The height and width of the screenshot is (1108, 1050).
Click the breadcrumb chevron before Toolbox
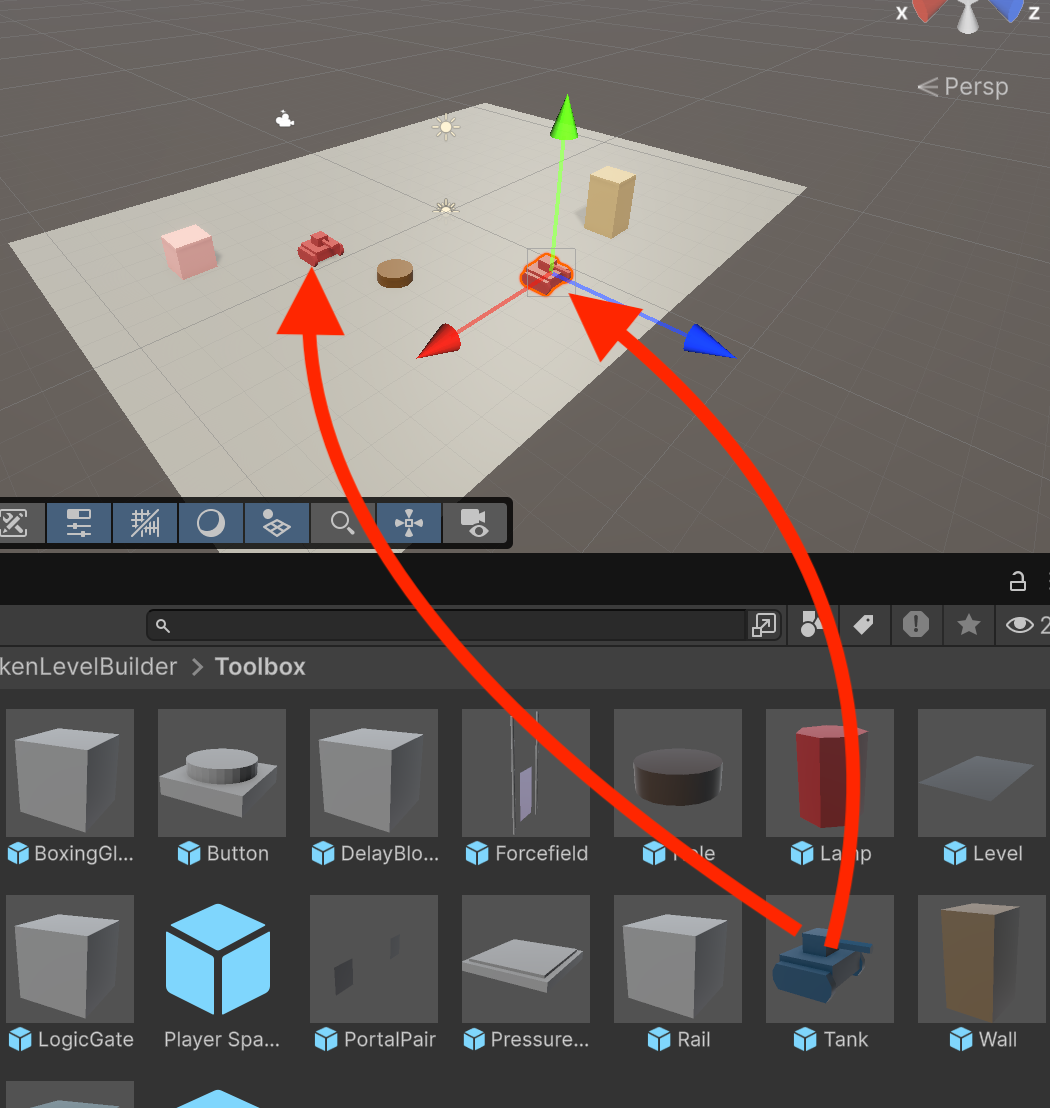click(197, 667)
